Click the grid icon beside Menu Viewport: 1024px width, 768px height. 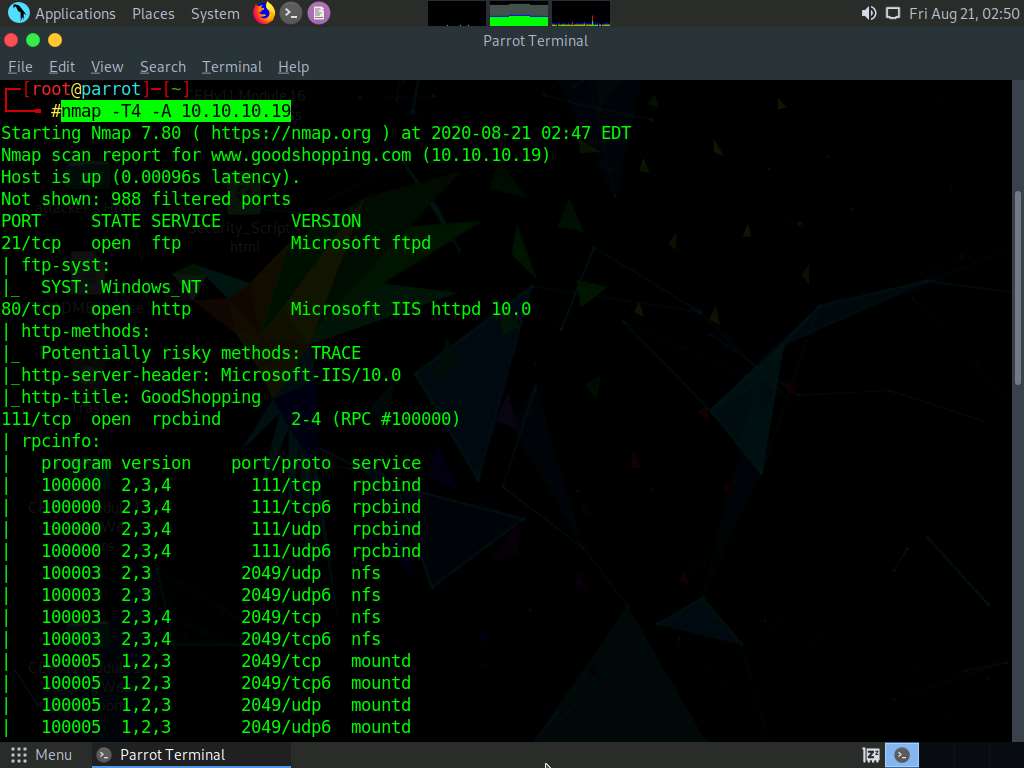19,755
